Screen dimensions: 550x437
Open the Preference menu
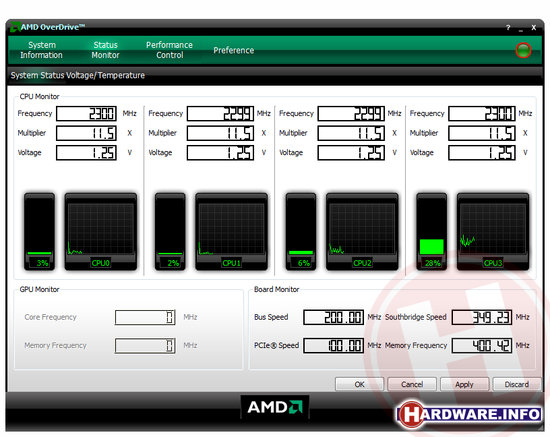click(234, 50)
